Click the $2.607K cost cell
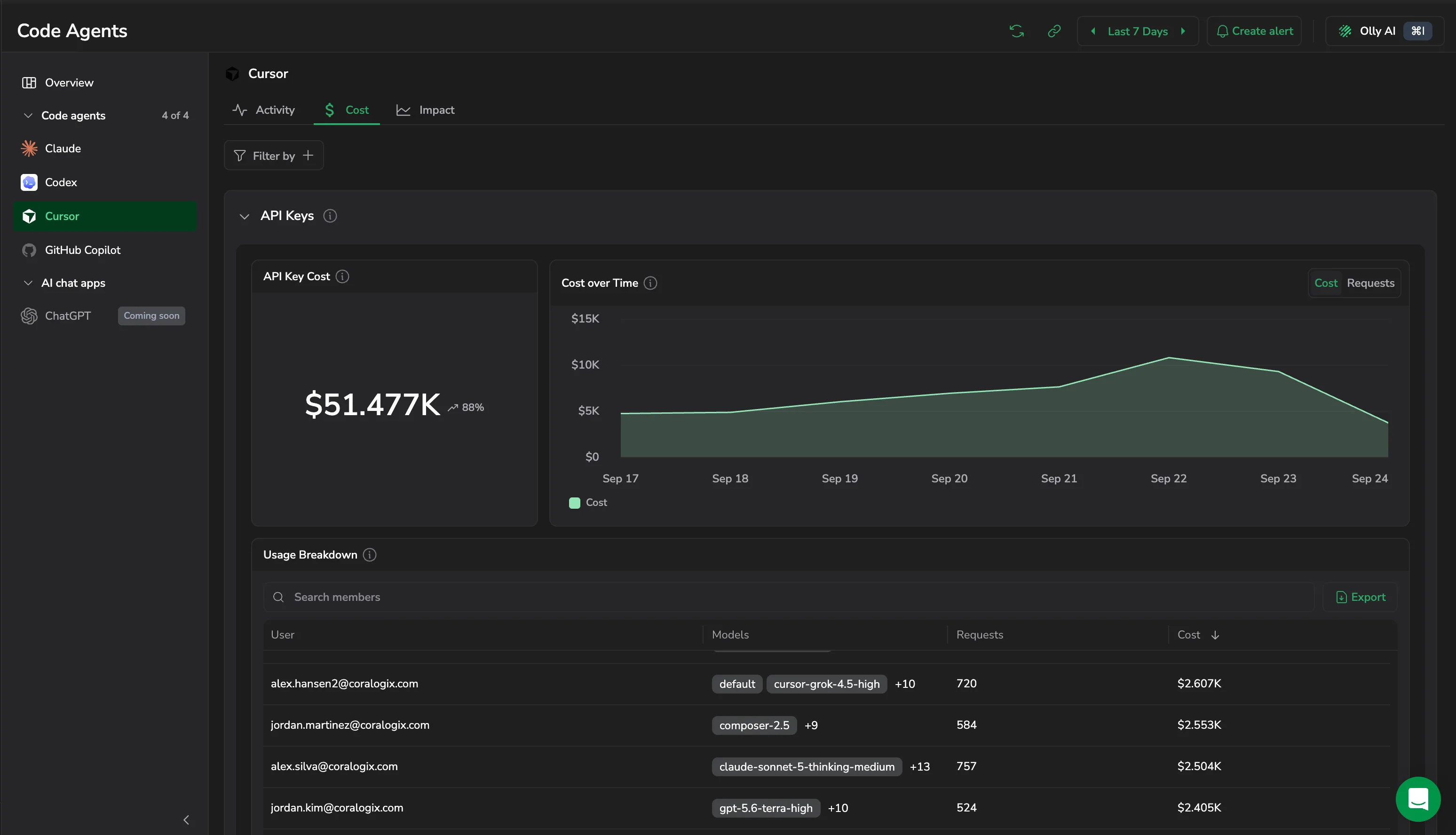Screen dimensions: 1456x835 click(1199, 684)
